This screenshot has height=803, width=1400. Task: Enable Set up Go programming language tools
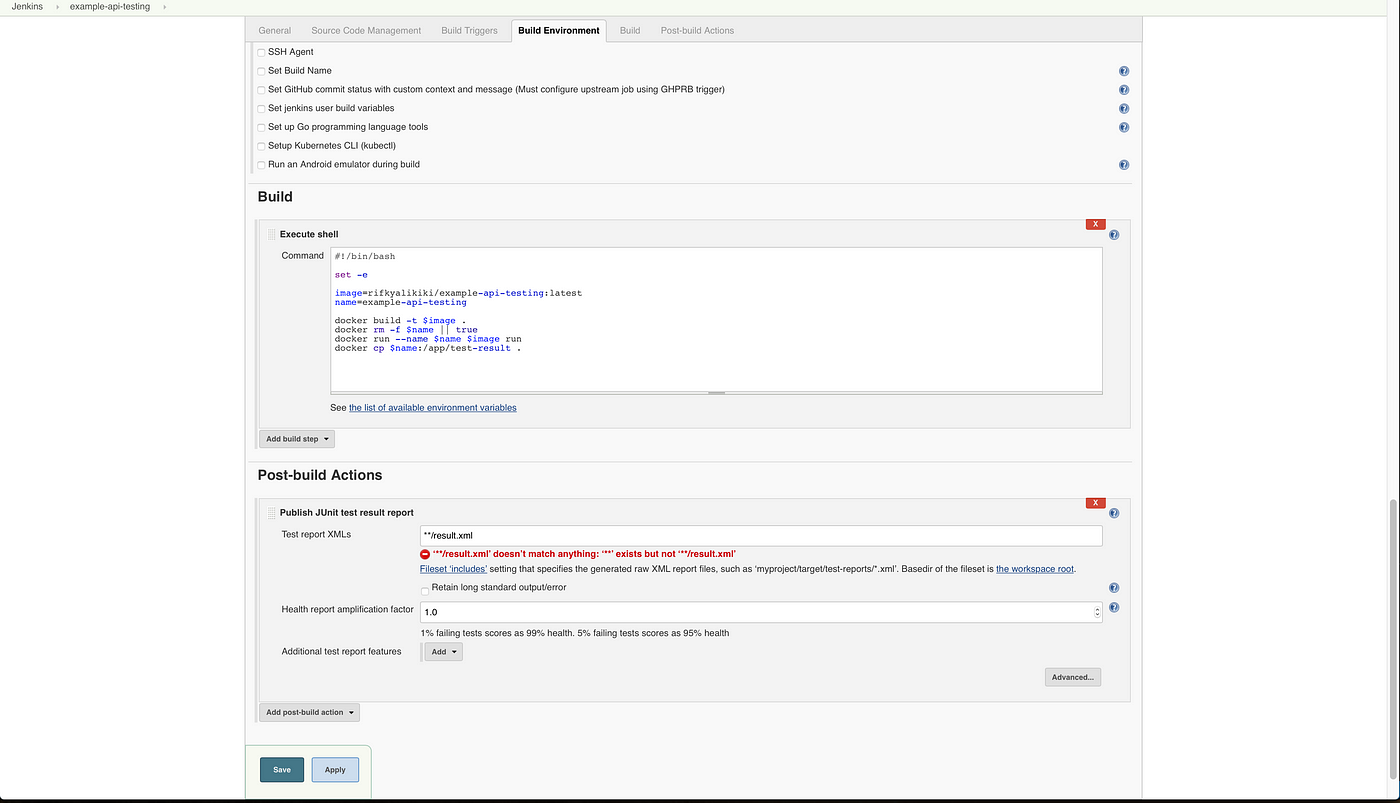[x=262, y=127]
